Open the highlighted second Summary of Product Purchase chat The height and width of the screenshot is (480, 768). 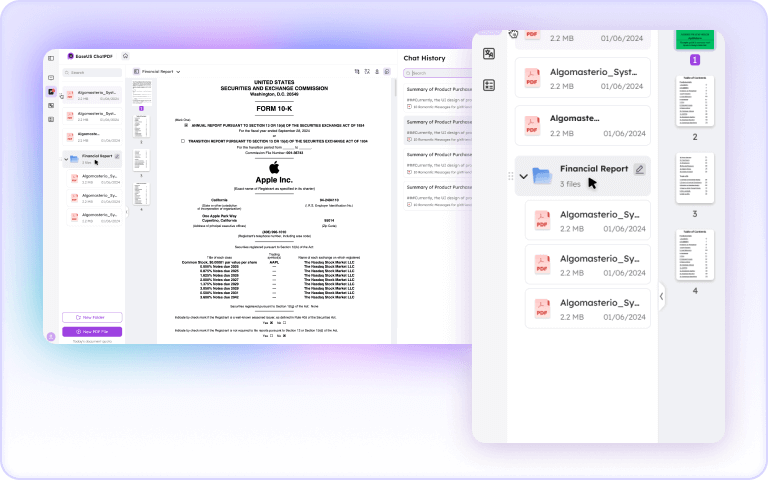click(x=438, y=130)
